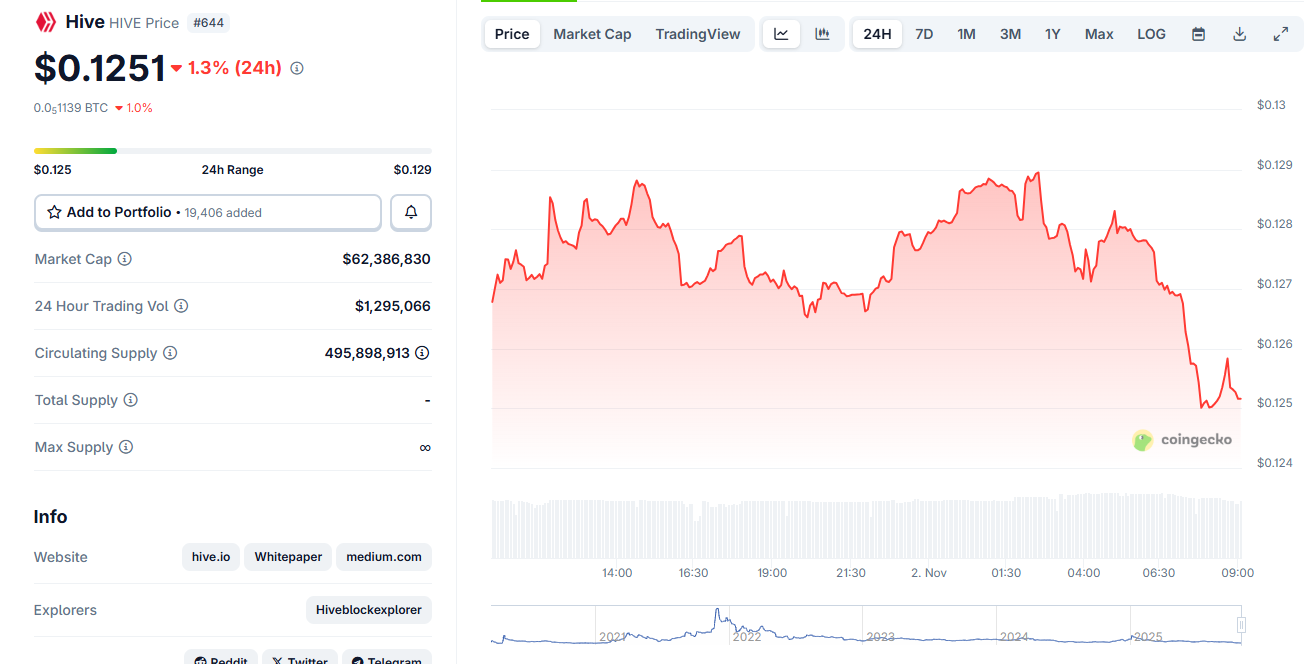Select the 7D time range
1309x664 pixels.
924,34
